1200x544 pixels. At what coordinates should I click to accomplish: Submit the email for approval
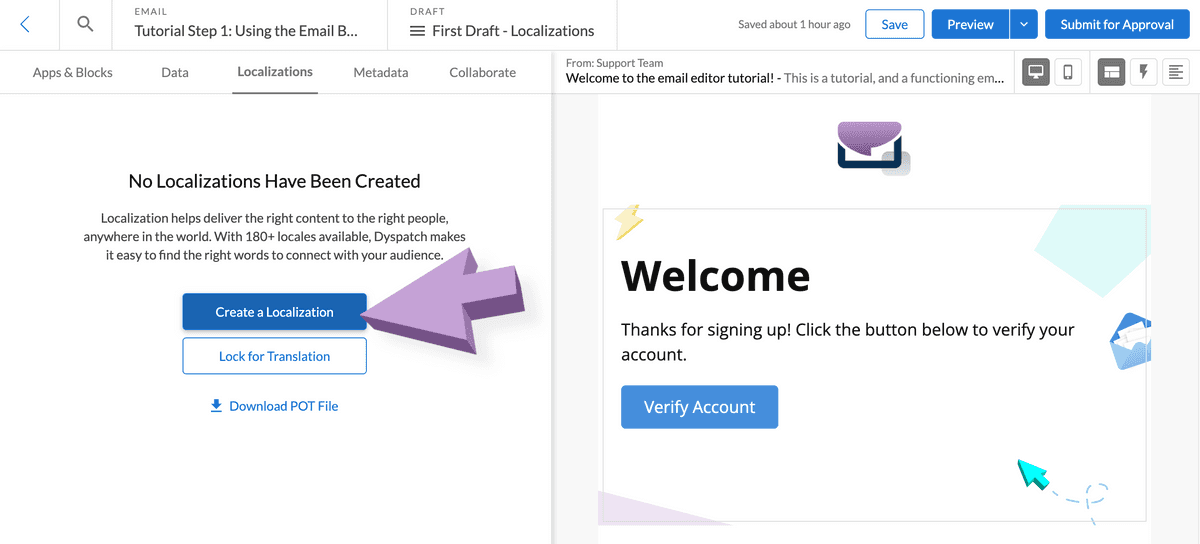click(x=1117, y=24)
